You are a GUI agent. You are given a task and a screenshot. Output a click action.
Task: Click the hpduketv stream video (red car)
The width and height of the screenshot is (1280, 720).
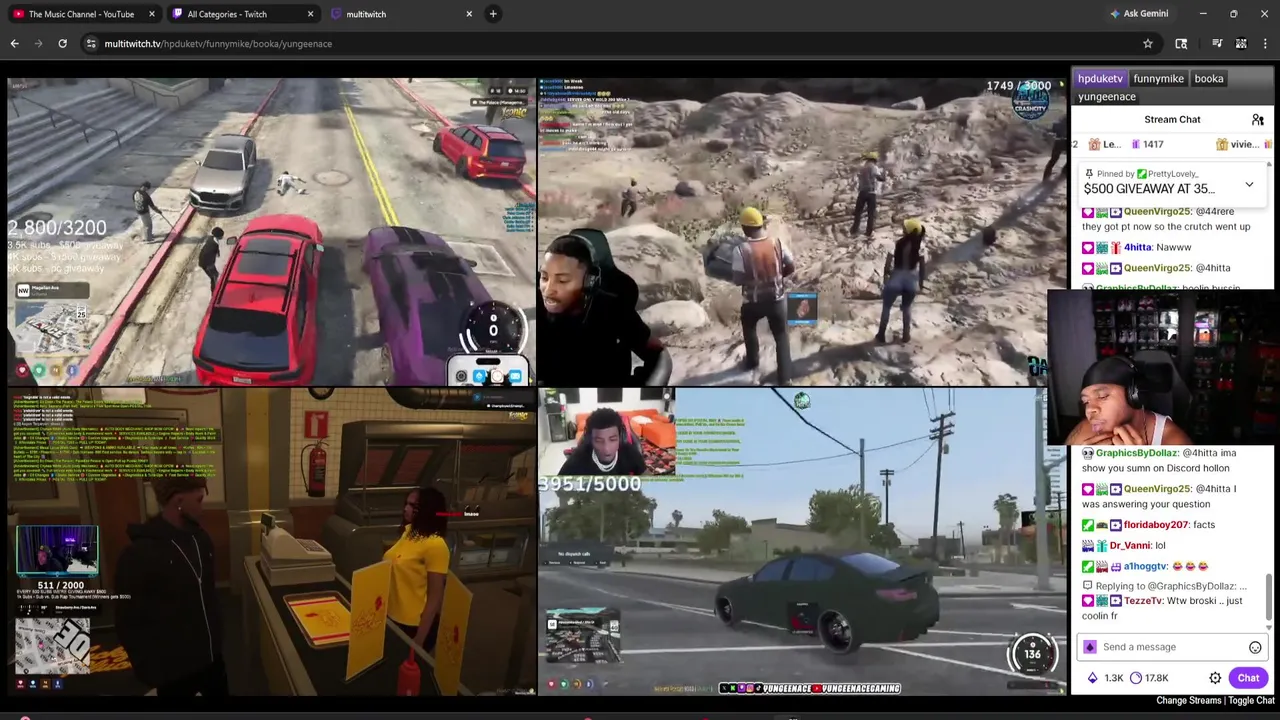[271, 232]
